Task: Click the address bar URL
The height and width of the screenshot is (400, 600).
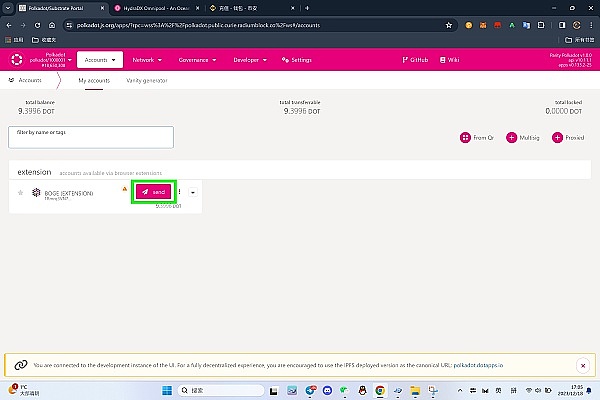Action: [x=198, y=25]
